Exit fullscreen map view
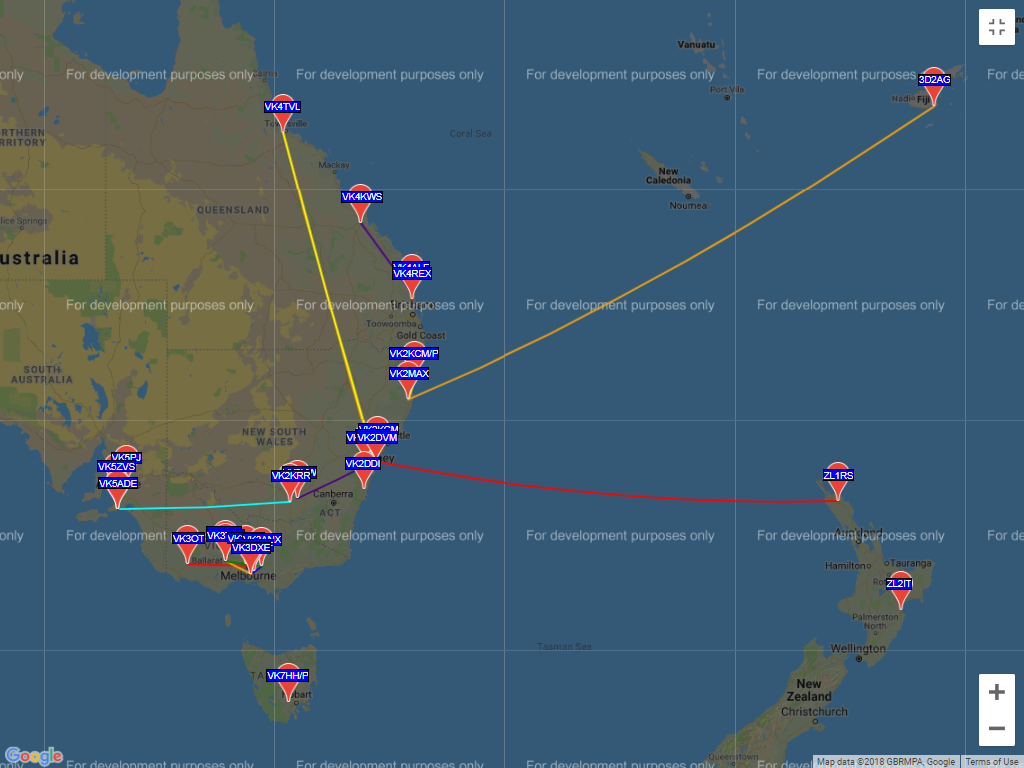The height and width of the screenshot is (768, 1024). point(996,27)
